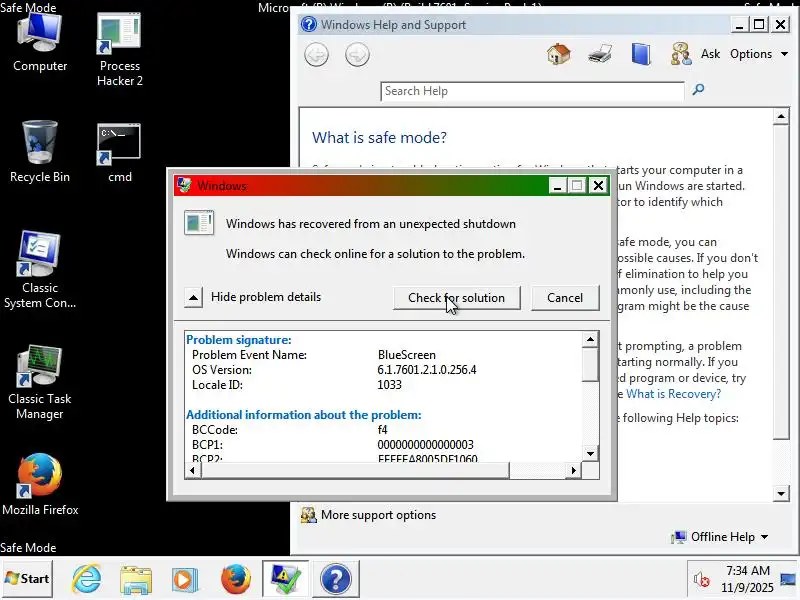
Task: Select Mozilla Firefox desktop shortcut
Action: pyautogui.click(x=40, y=485)
